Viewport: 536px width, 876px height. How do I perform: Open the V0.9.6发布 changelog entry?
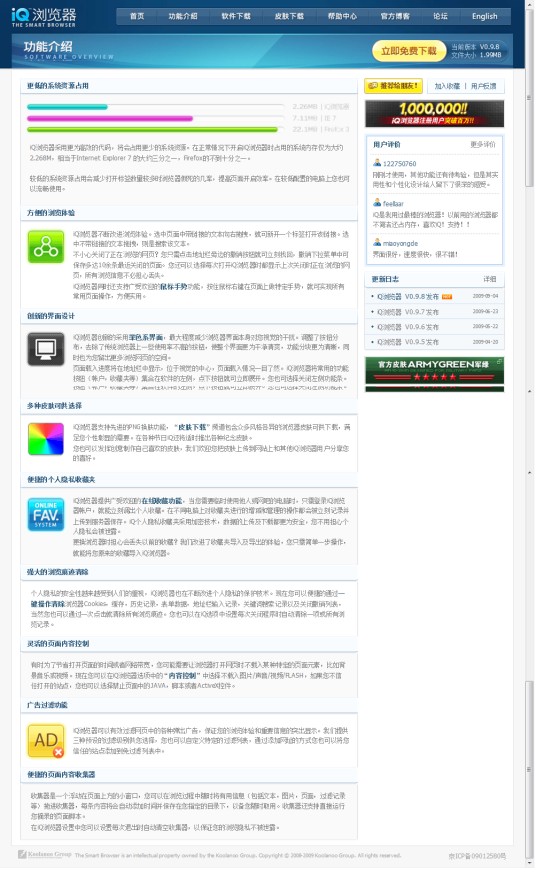point(407,327)
